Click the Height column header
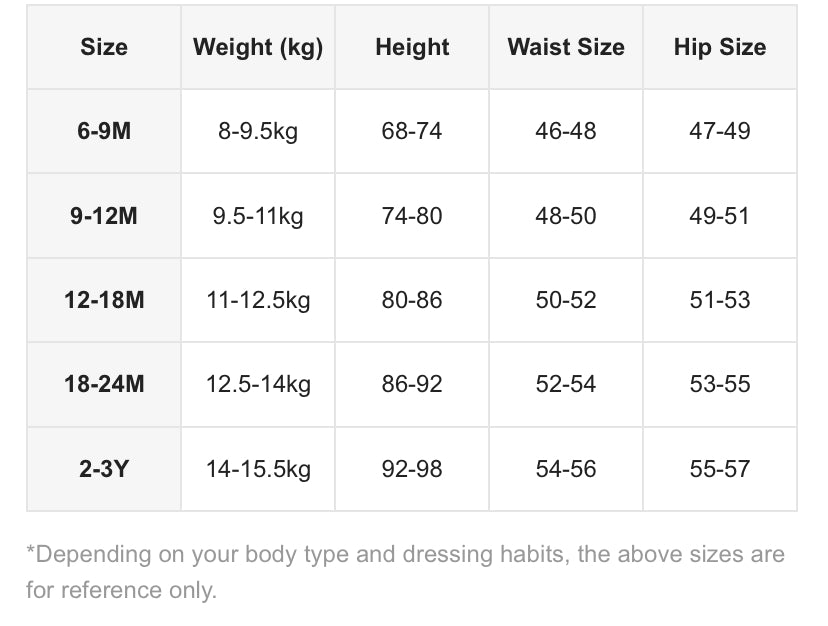This screenshot has width=828, height=626. coord(412,47)
